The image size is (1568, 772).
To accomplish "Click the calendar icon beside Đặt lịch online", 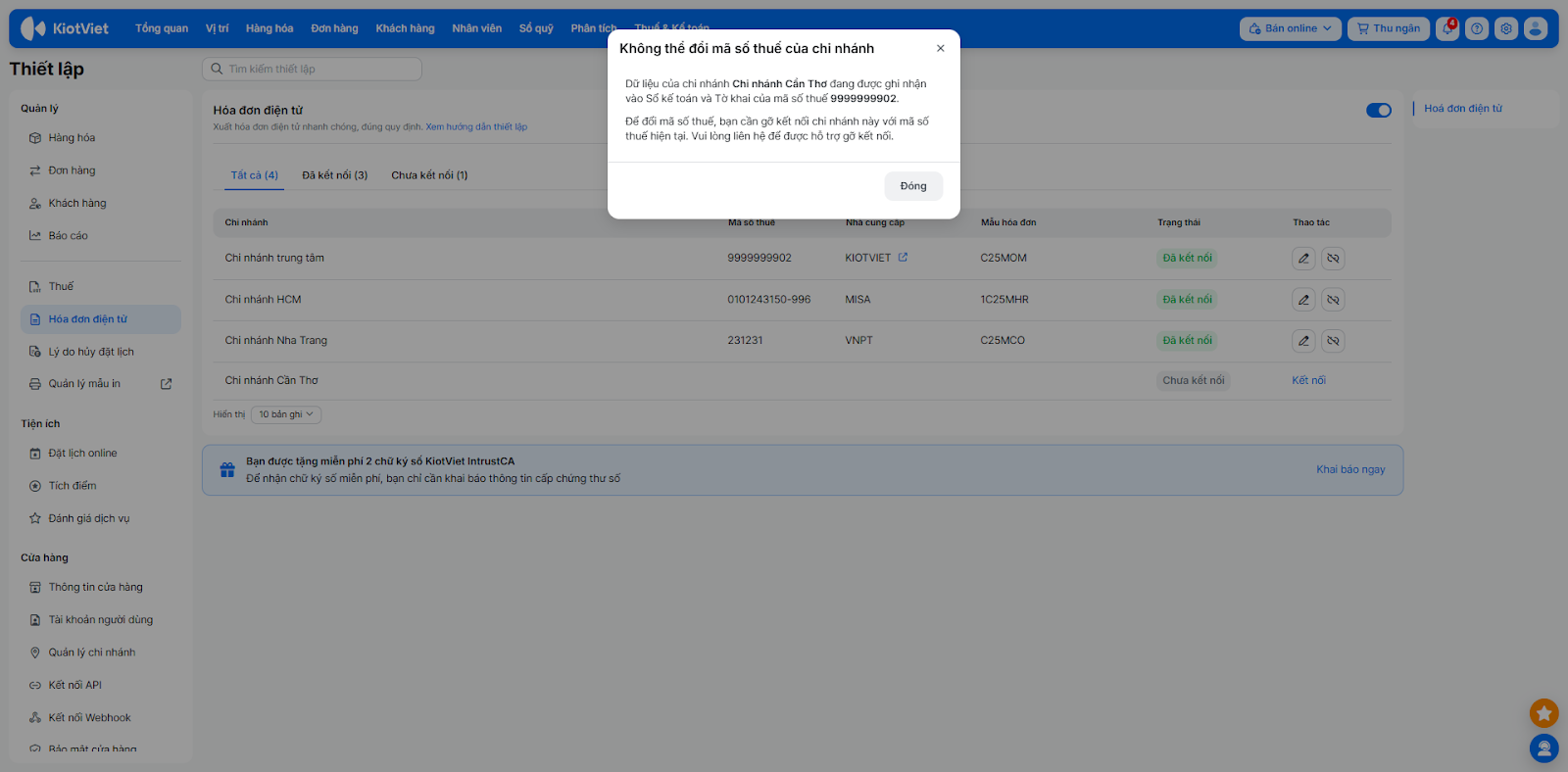I will tap(35, 454).
